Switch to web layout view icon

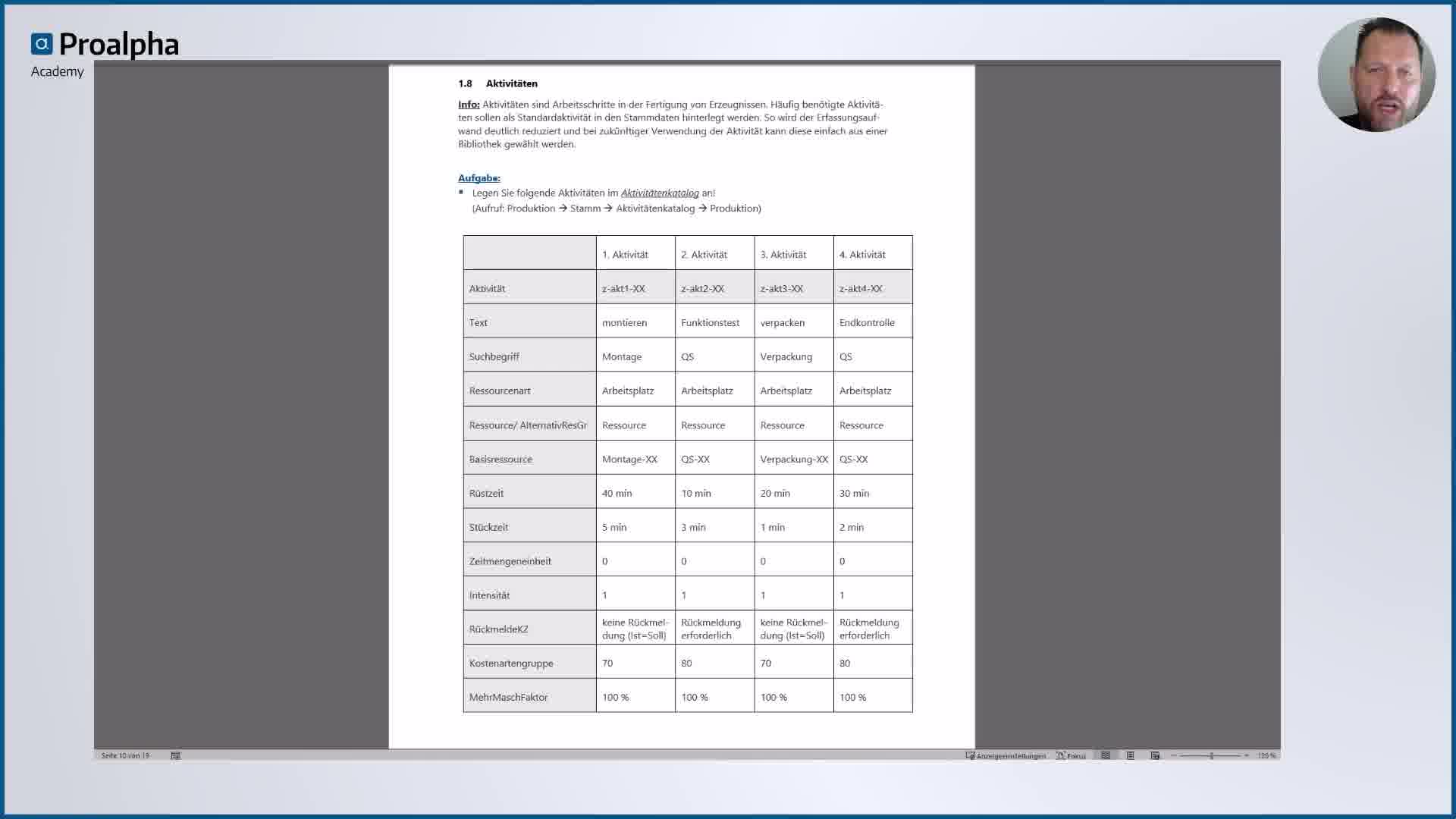(1155, 755)
